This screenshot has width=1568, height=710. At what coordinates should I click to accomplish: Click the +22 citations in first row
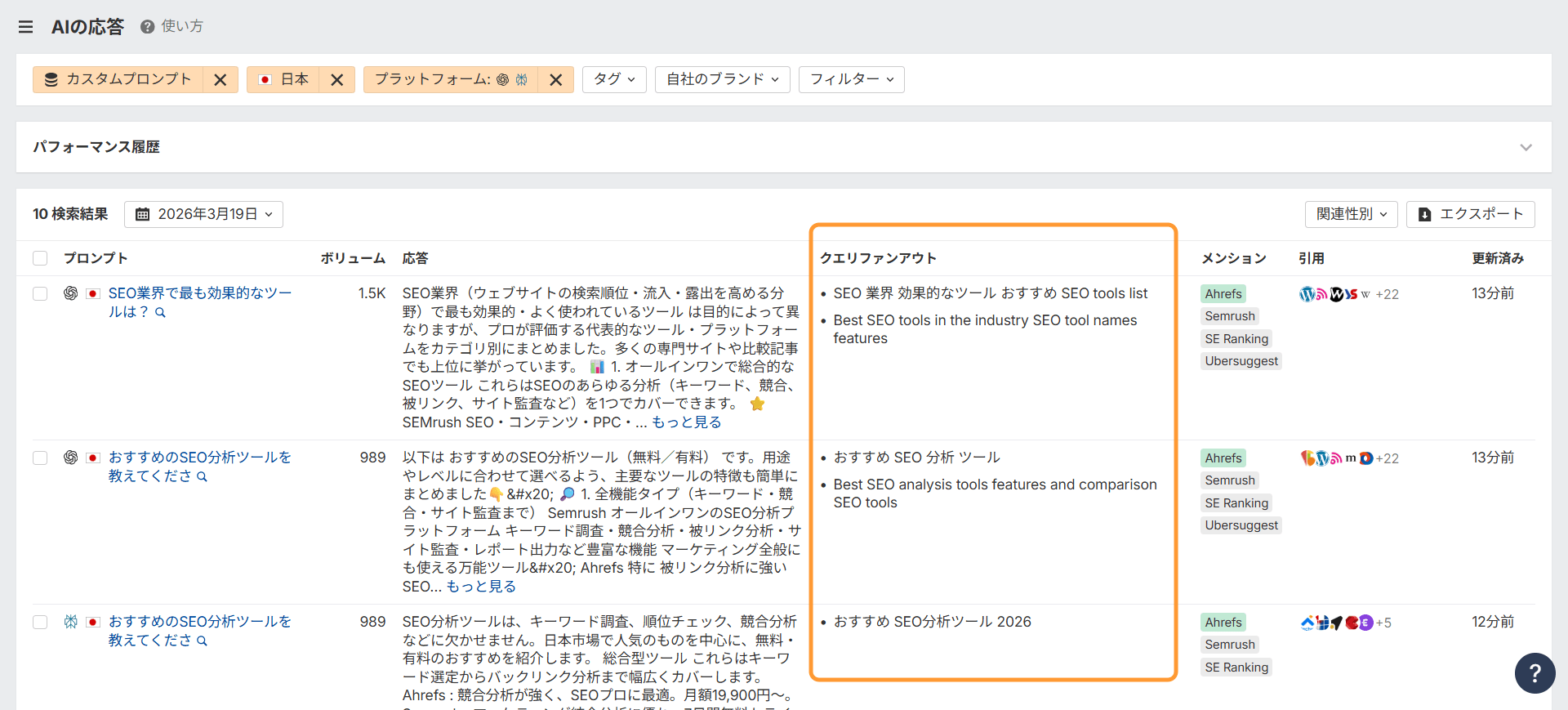[1387, 294]
